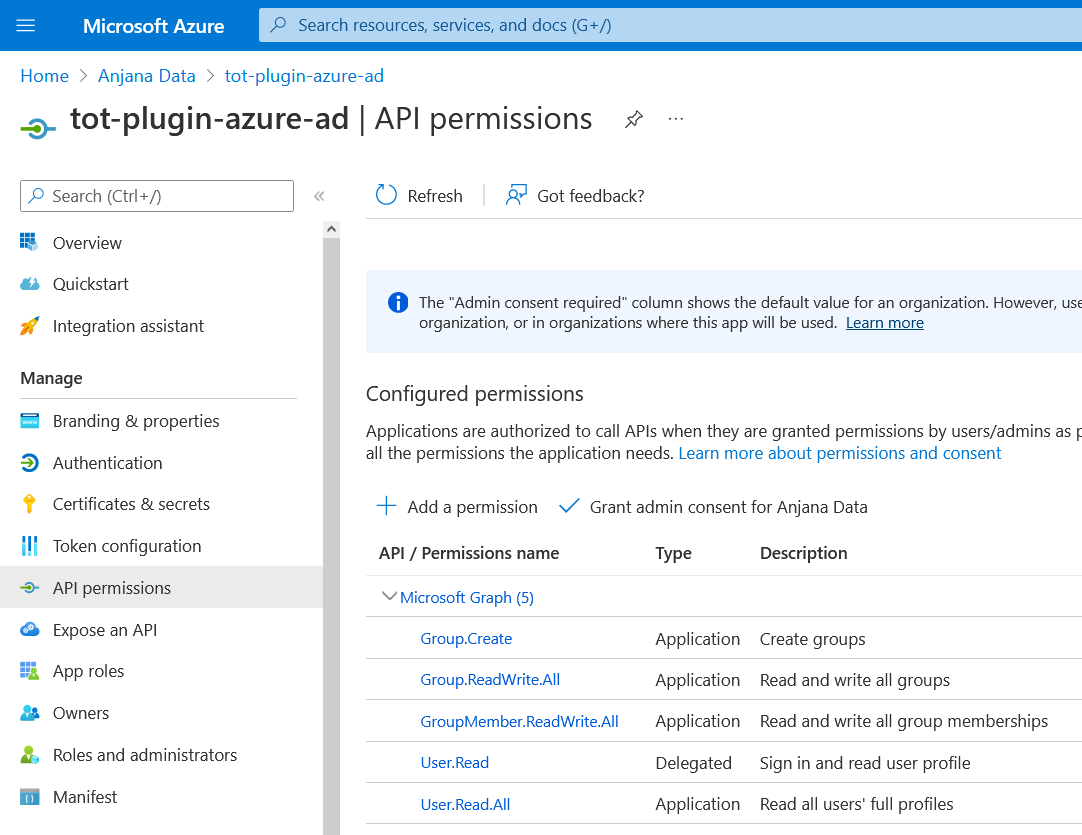1082x835 pixels.
Task: Grant admin consent for Anjana Data
Action: point(727,507)
